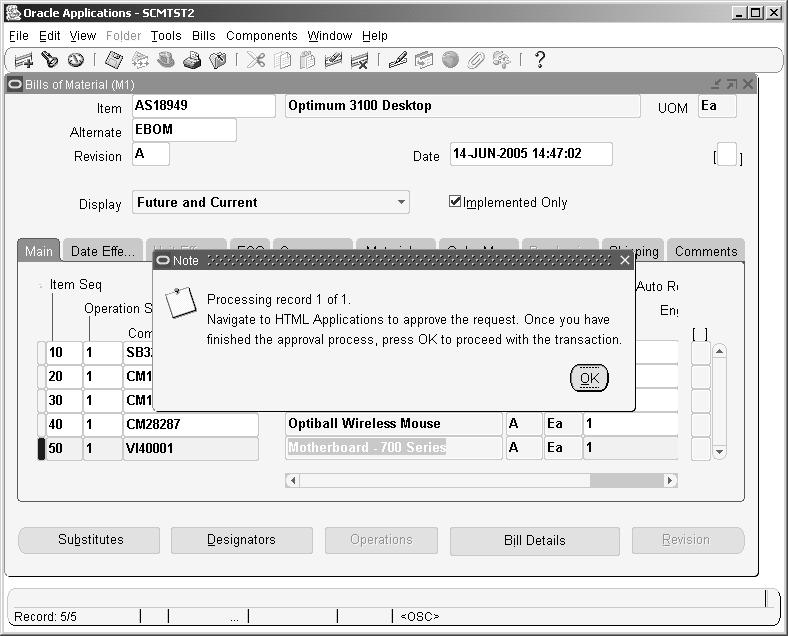Image resolution: width=788 pixels, height=636 pixels.
Task: Click the Designators button
Action: tap(241, 540)
